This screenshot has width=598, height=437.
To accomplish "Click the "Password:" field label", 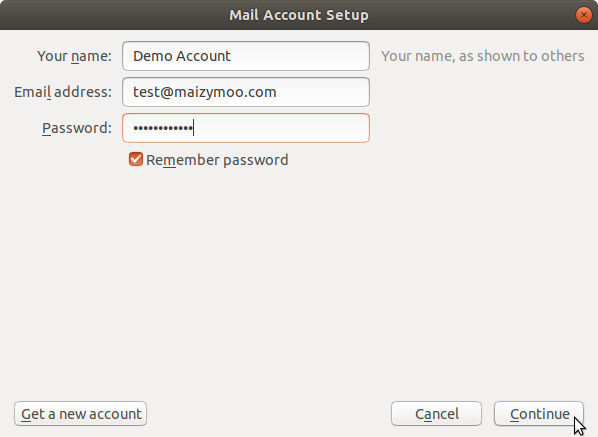I will click(77, 128).
